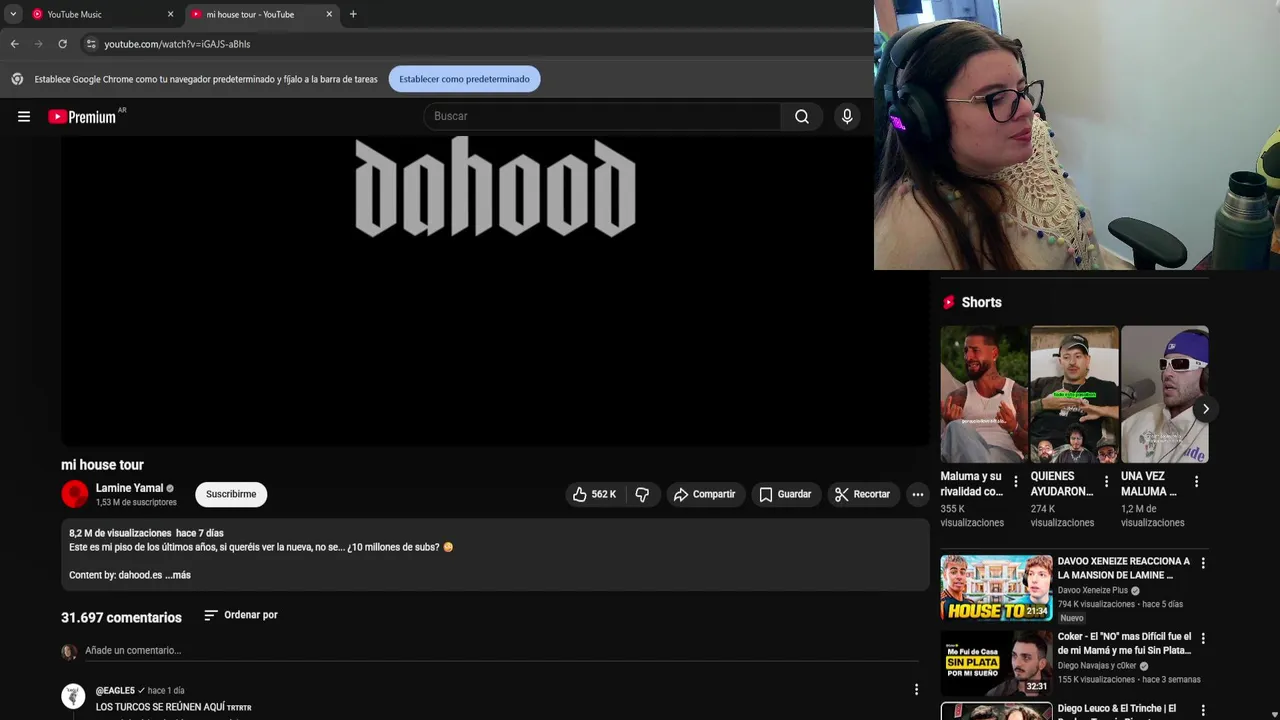Open the tab search dropdown arrow
1280x720 pixels.
pos(12,15)
